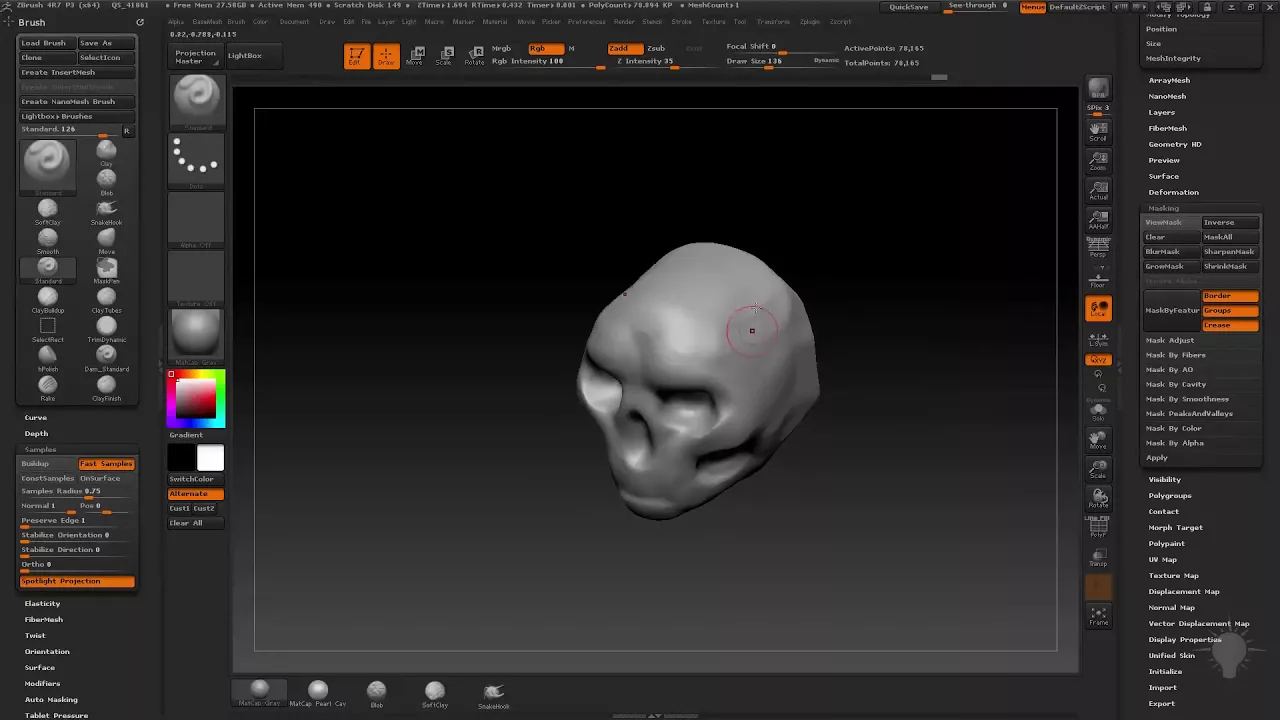Click the Load Brush button
The height and width of the screenshot is (720, 1280).
46,43
